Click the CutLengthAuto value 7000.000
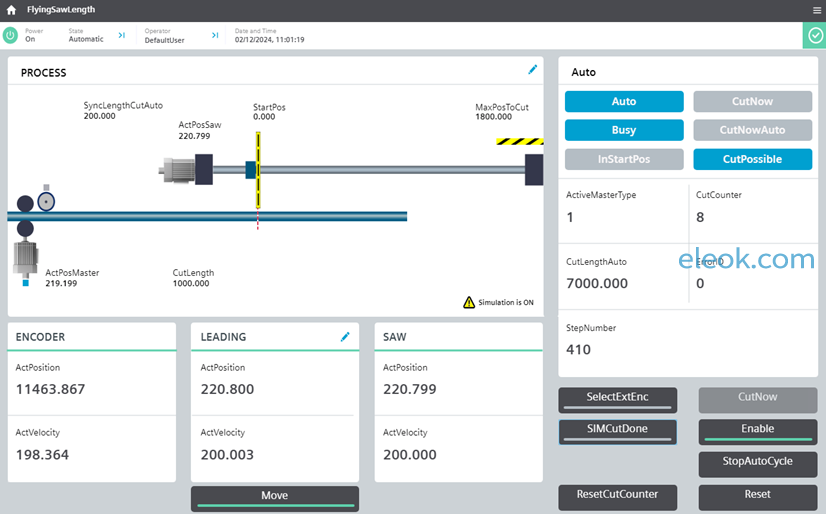The height and width of the screenshot is (514, 826). [597, 283]
